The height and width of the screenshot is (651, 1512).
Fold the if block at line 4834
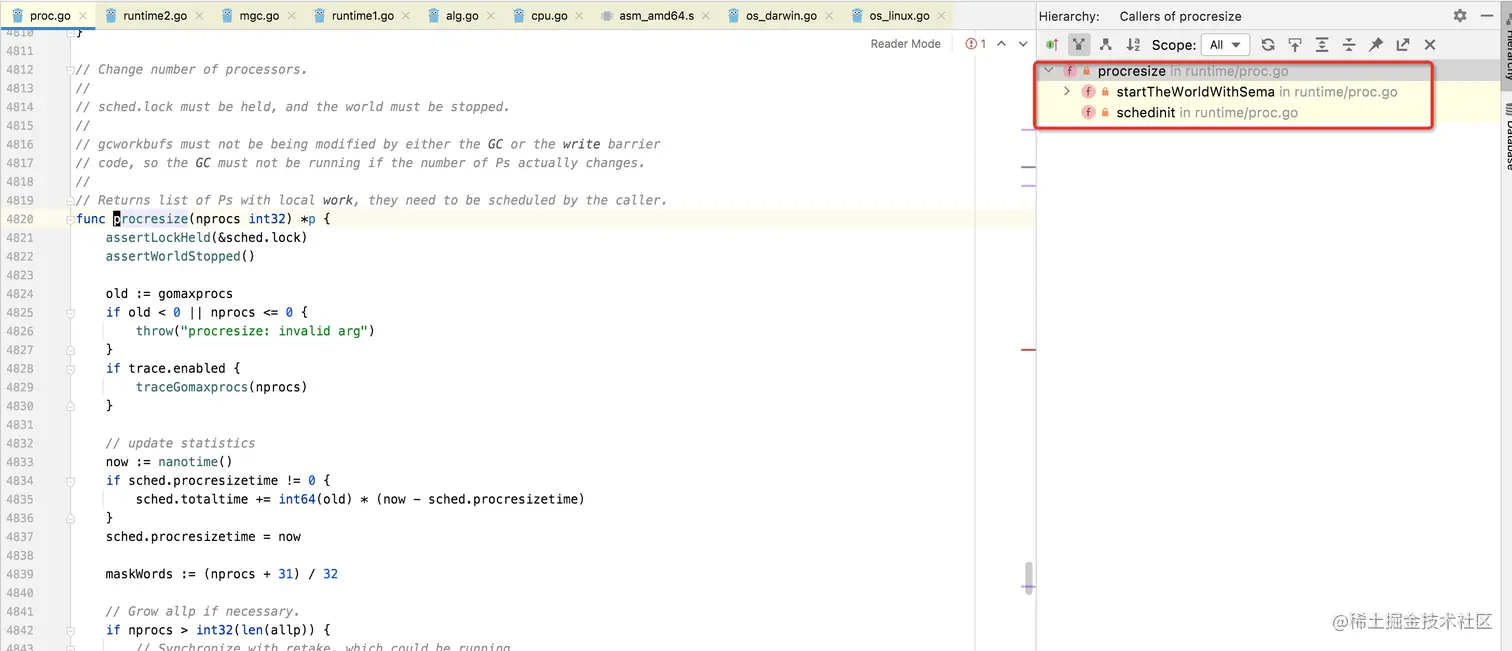[x=69, y=481]
